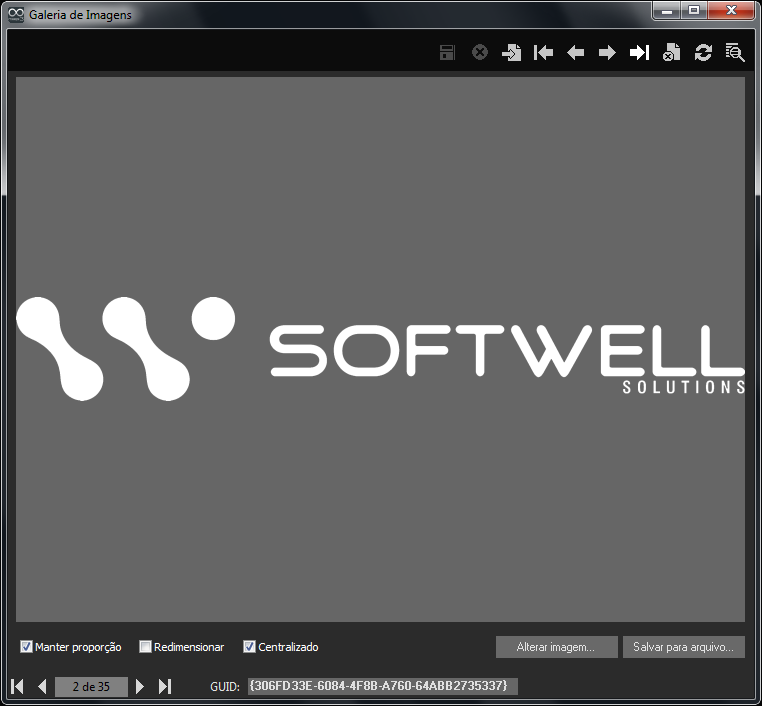Click the save (floppy disk) toolbar icon
This screenshot has height=706, width=762.
(447, 53)
